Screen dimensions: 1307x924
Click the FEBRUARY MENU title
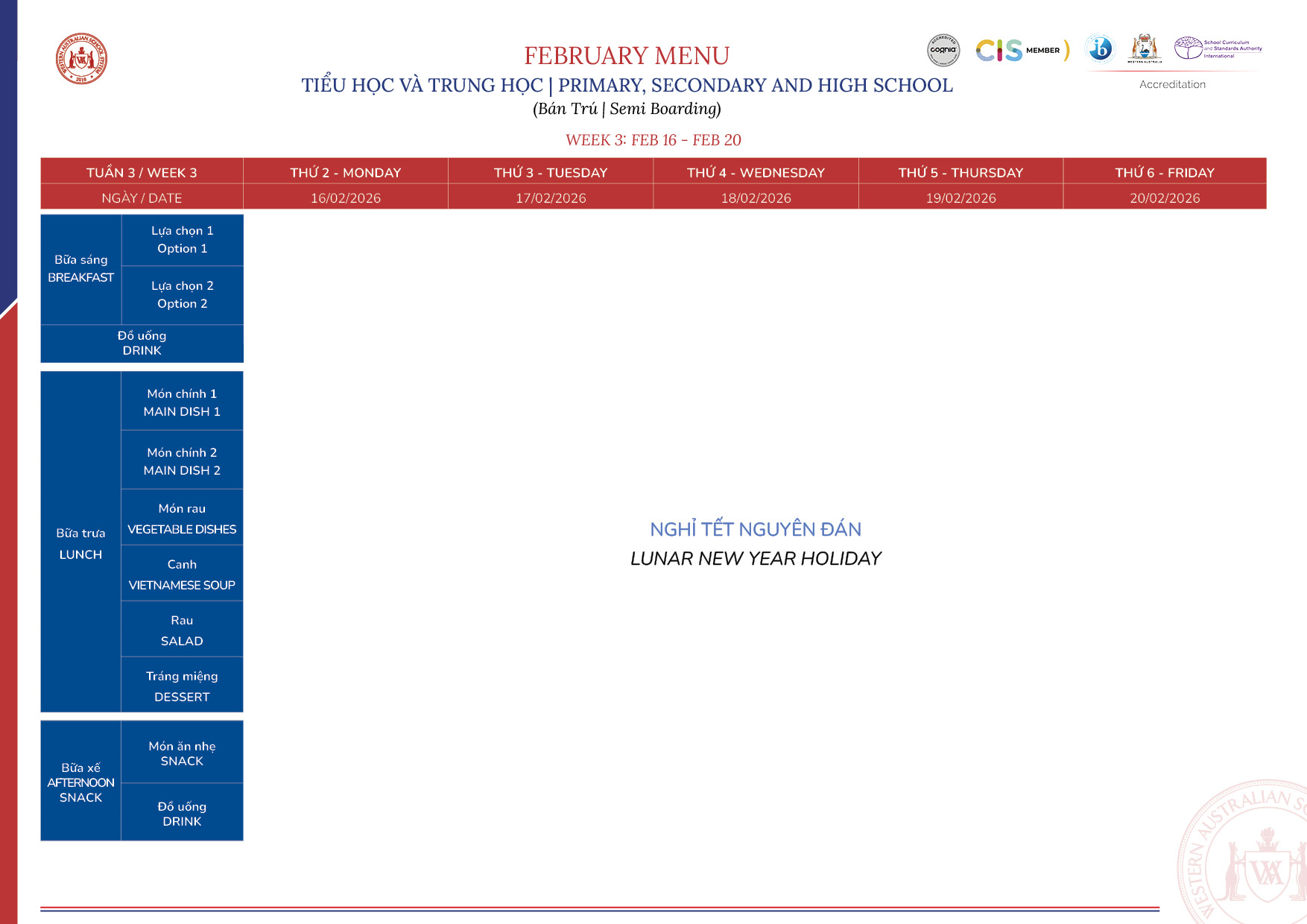tap(626, 56)
